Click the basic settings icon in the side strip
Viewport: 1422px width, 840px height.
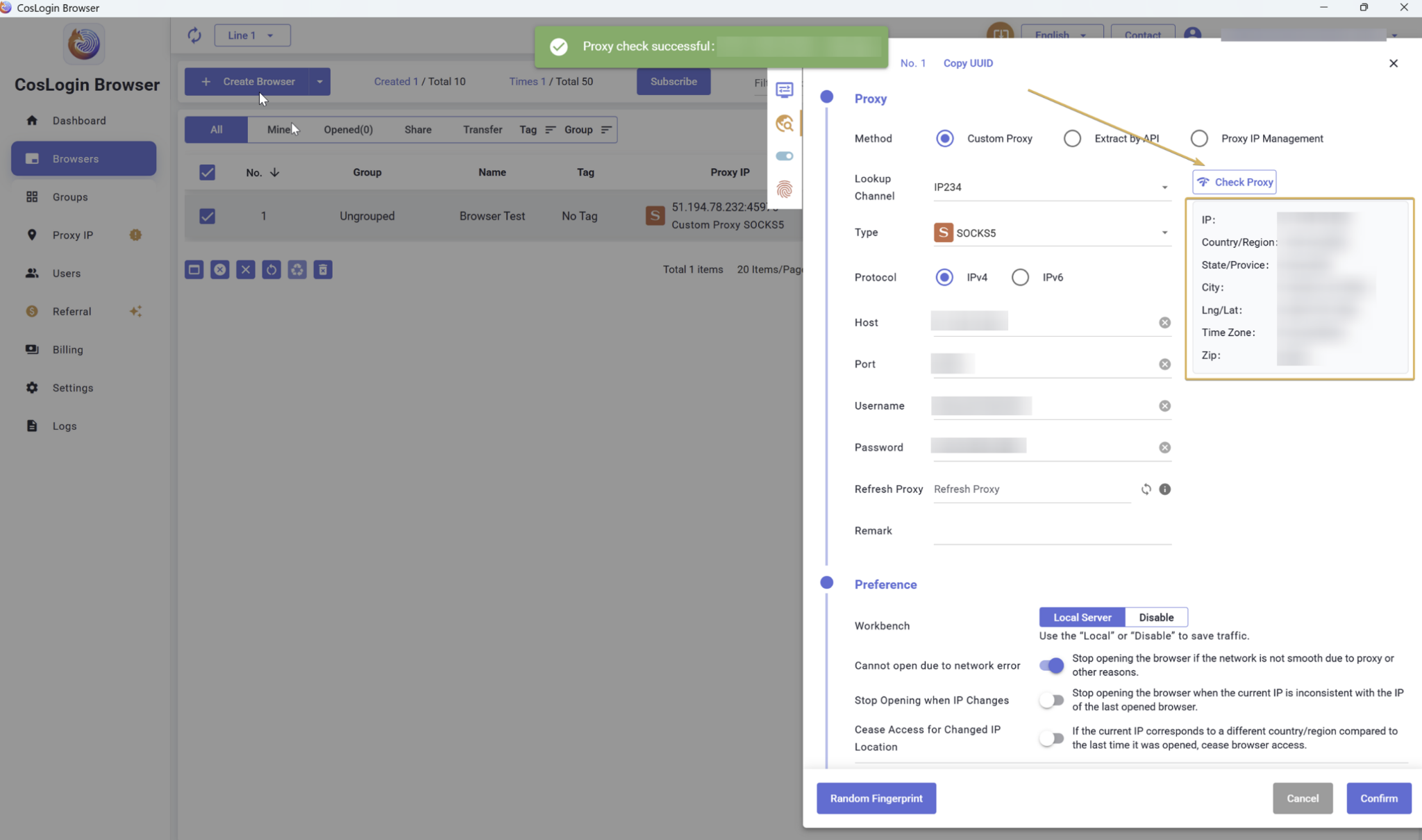coord(785,90)
